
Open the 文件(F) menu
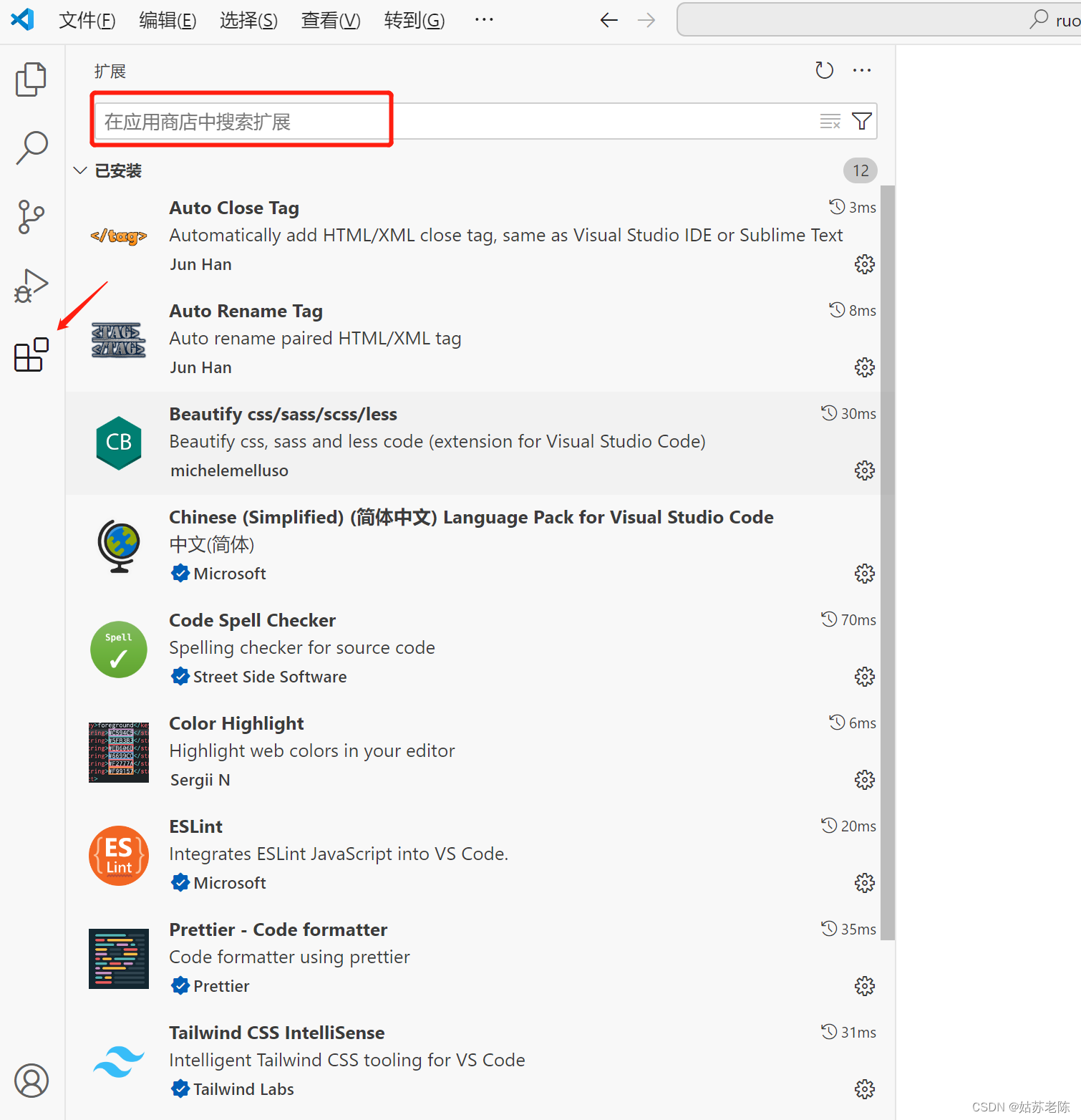(87, 20)
